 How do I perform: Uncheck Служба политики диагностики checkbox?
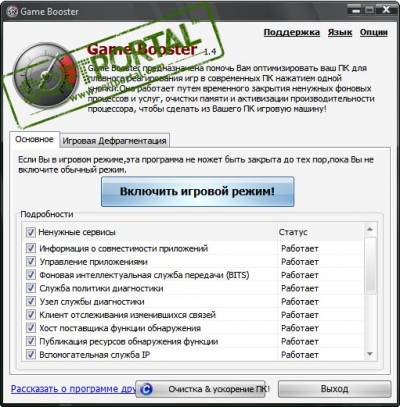coord(31,288)
